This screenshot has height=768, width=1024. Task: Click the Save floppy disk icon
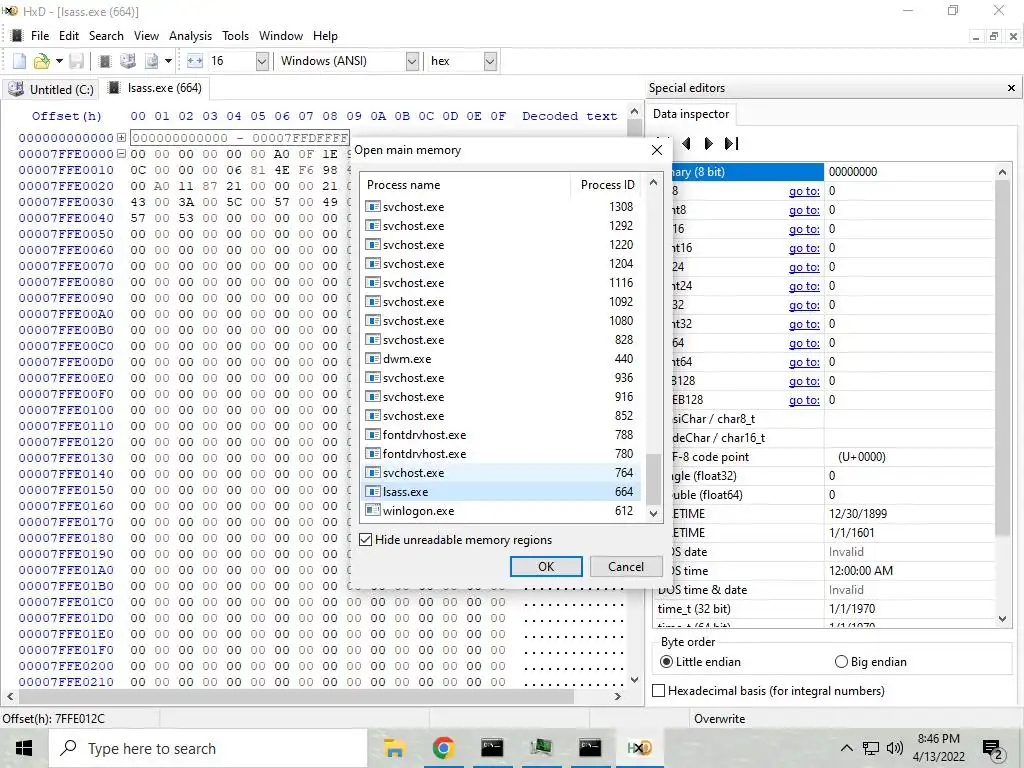point(76,61)
